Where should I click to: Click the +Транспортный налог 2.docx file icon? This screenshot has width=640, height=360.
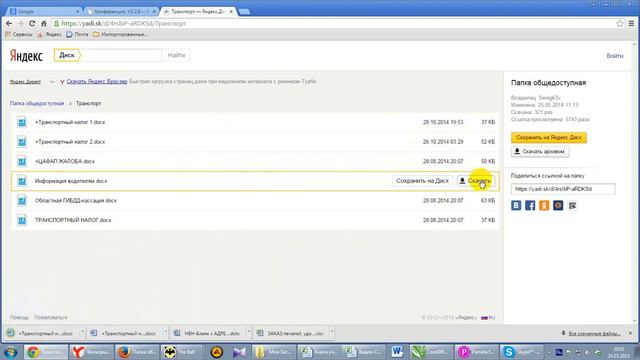click(x=22, y=142)
